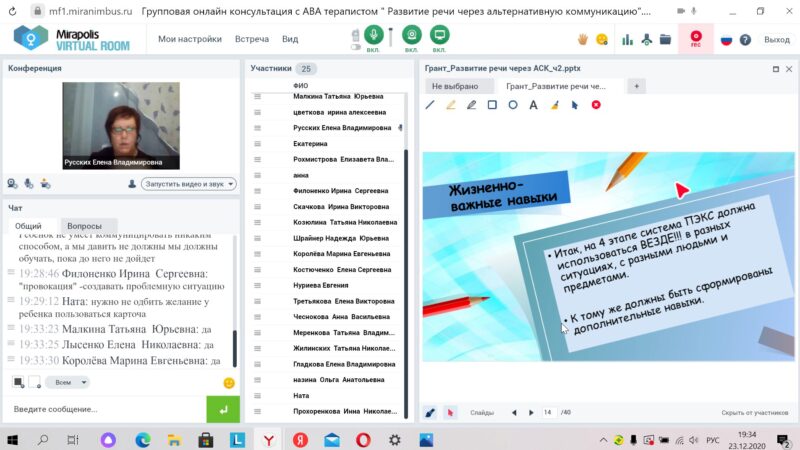Screen dimensions: 800x450
Task: Select the text A tool
Action: coord(533,105)
